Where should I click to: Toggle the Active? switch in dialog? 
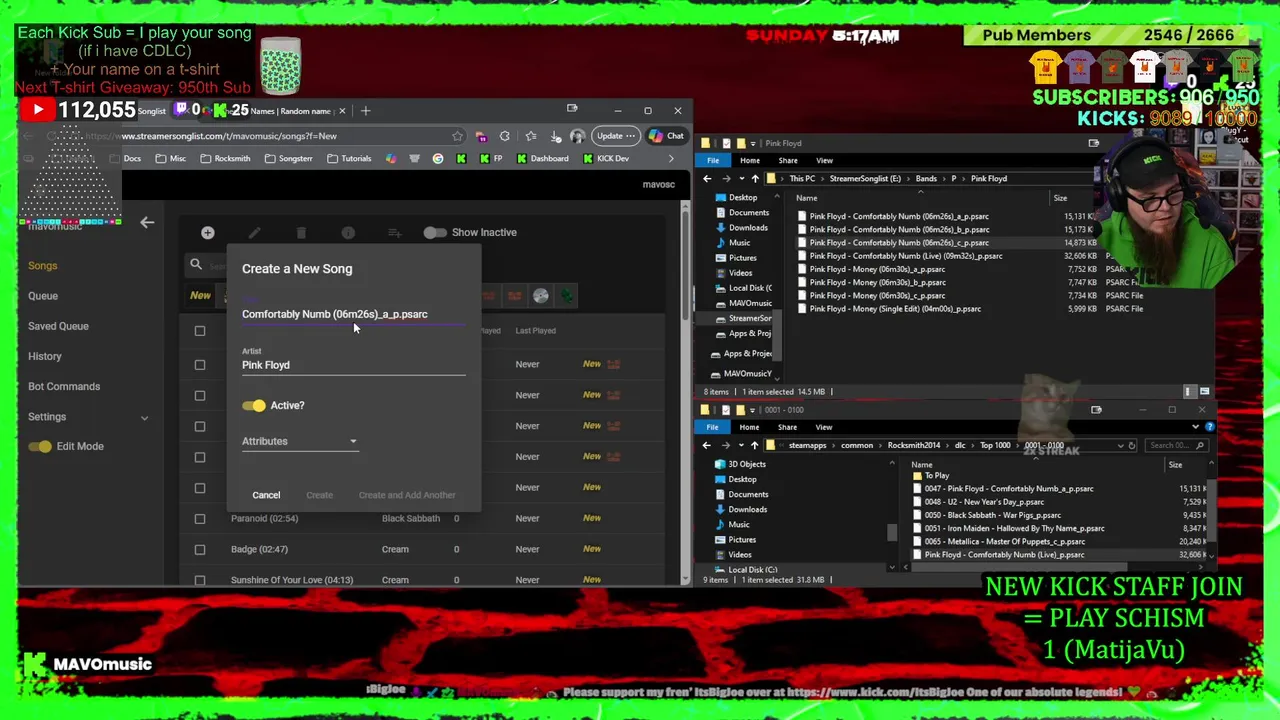(253, 405)
